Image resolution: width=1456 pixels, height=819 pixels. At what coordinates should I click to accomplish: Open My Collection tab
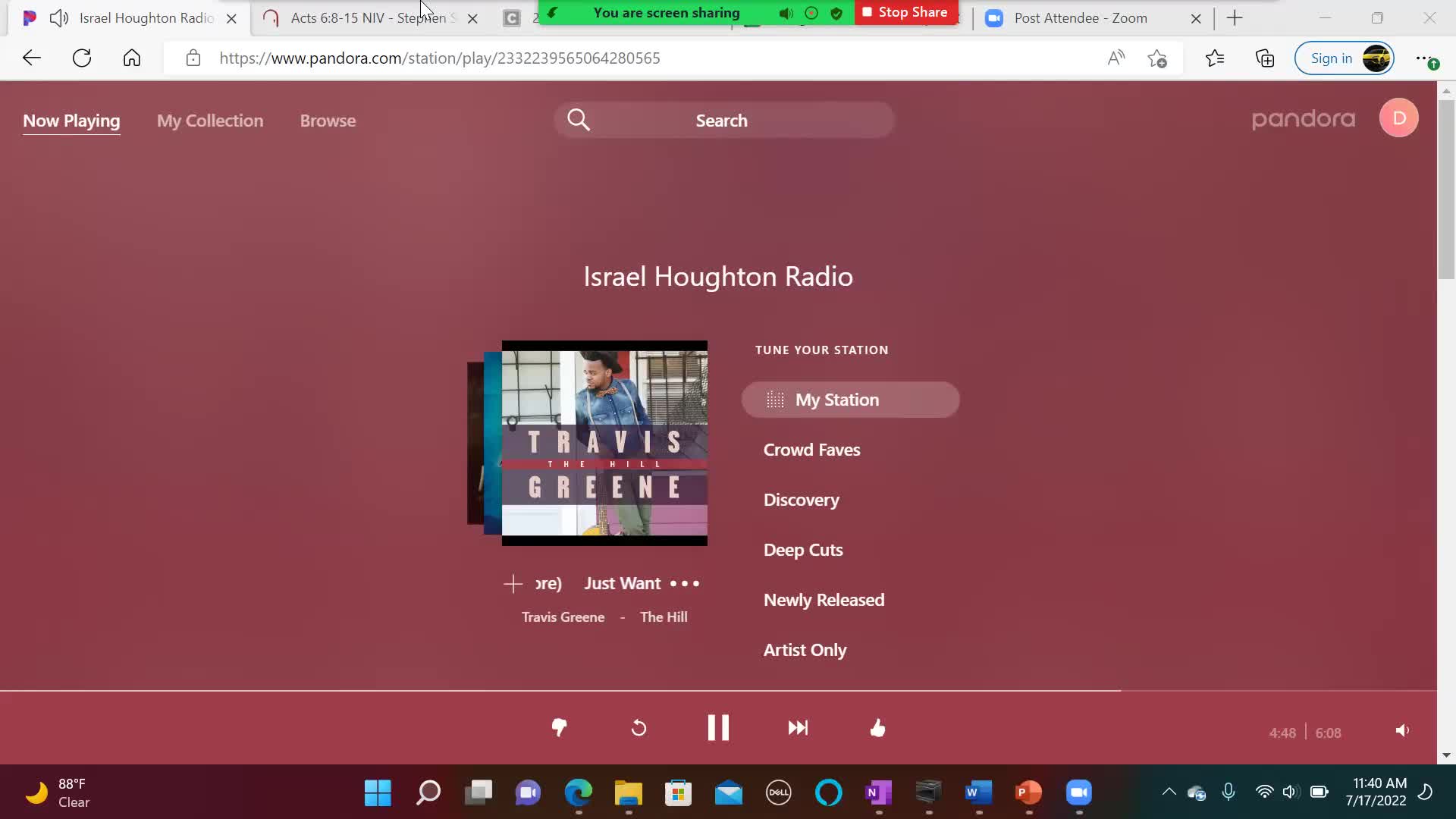[210, 121]
